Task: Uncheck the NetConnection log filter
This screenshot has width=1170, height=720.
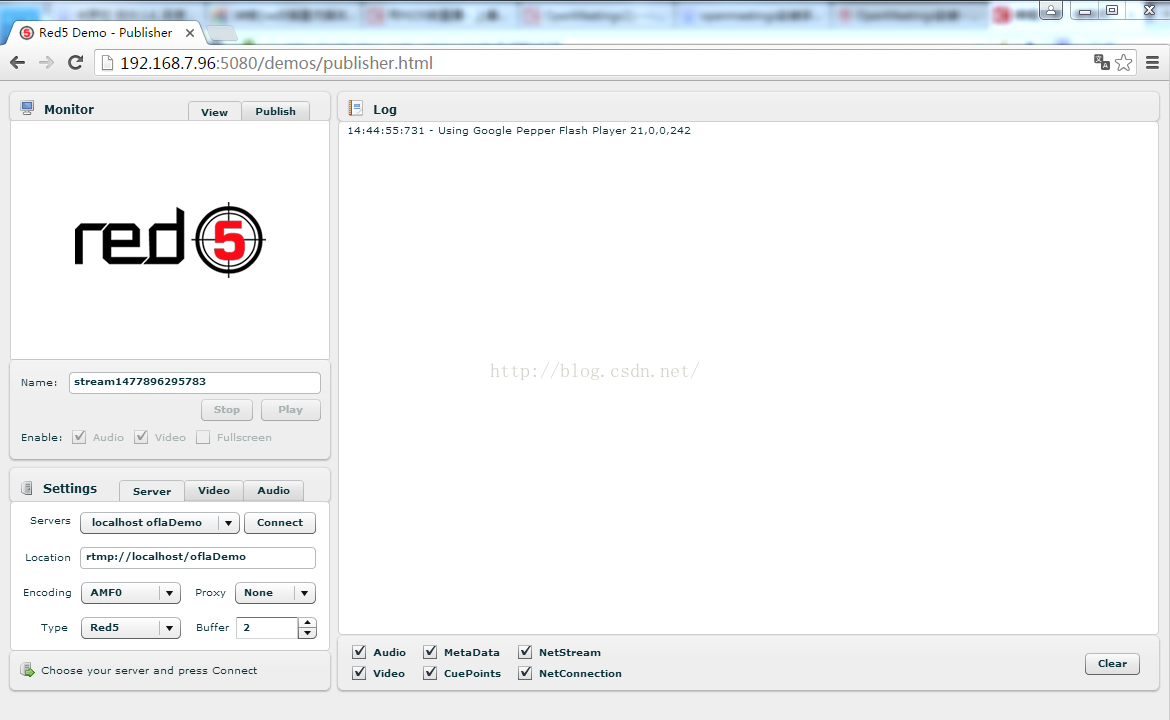Action: (x=525, y=673)
